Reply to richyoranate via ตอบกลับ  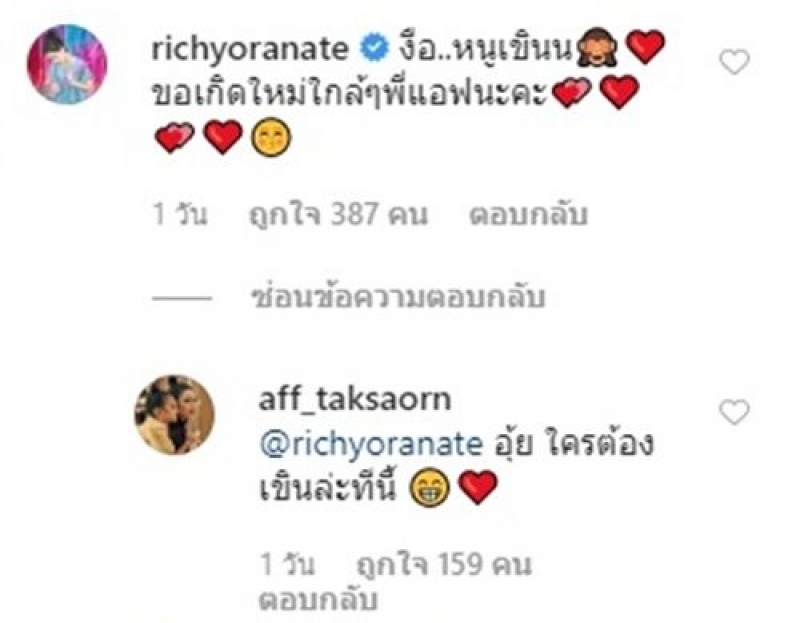pyautogui.click(x=528, y=214)
